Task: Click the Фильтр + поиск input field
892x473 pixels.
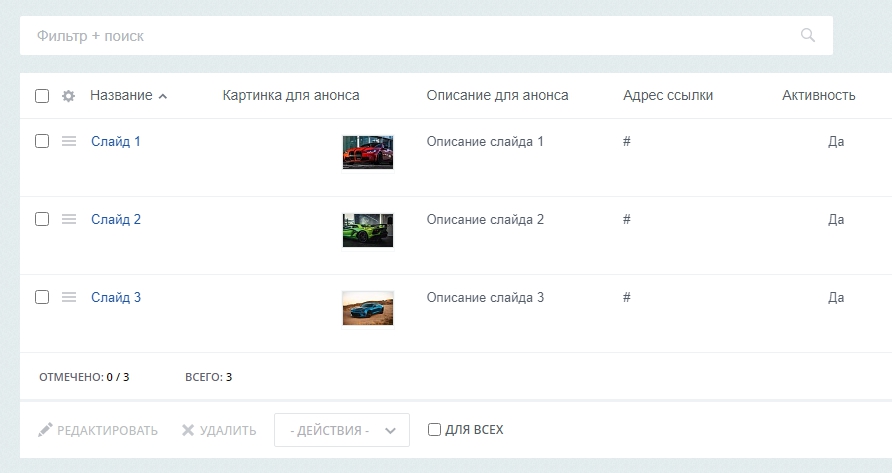Action: click(426, 35)
